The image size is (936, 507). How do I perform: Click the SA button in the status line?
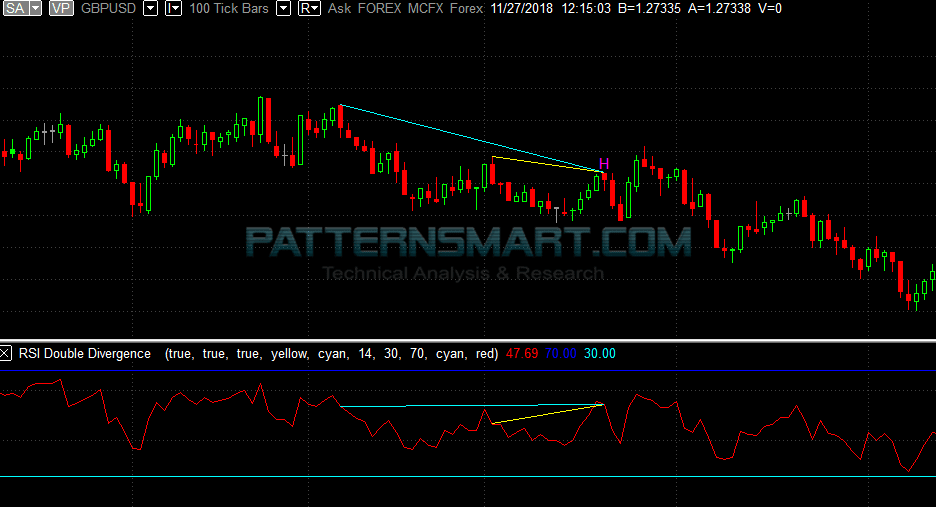pyautogui.click(x=15, y=8)
